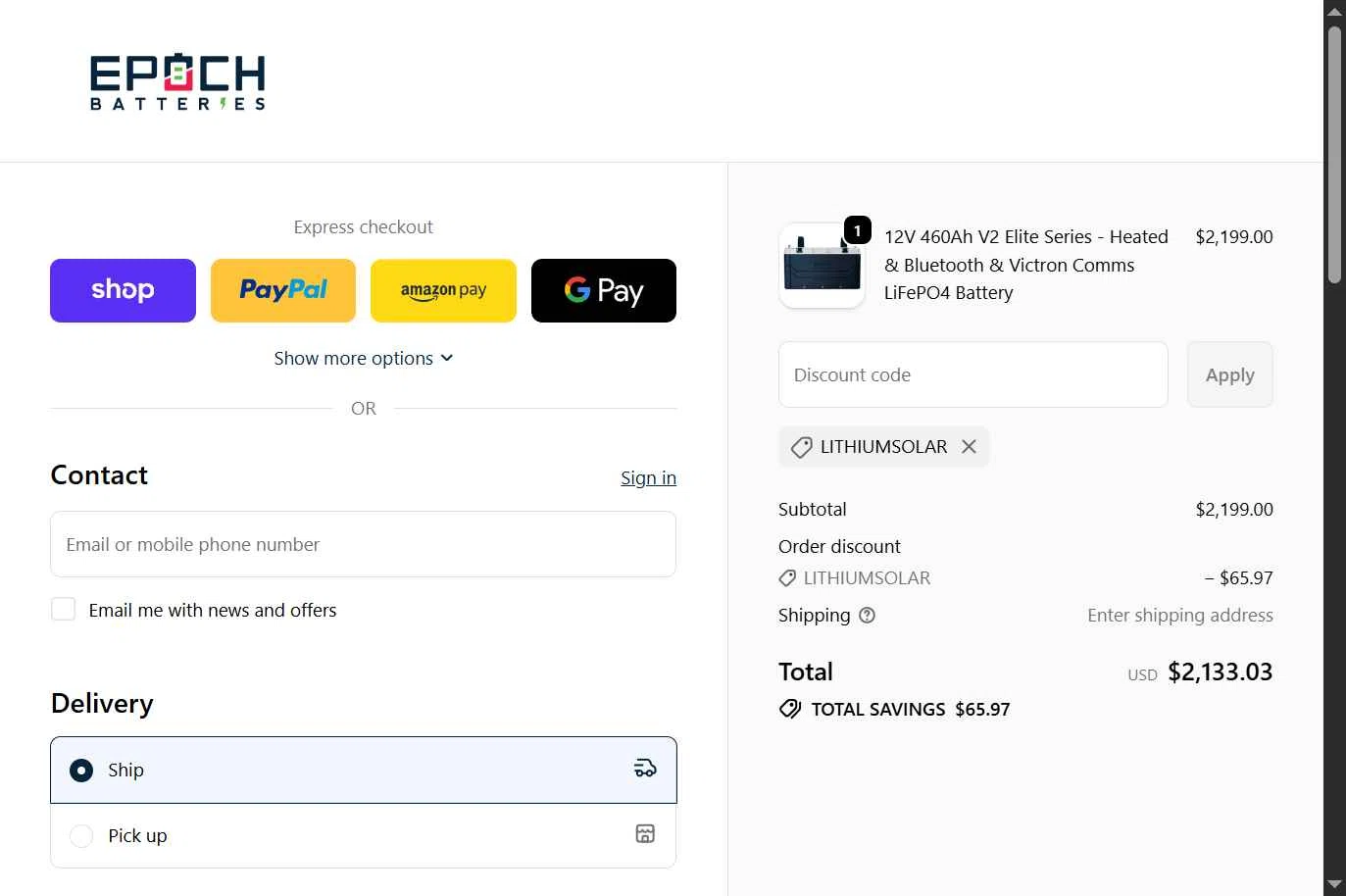Viewport: 1346px width, 896px height.
Task: Click the scrollbar down arrow
Action: pyautogui.click(x=1334, y=884)
